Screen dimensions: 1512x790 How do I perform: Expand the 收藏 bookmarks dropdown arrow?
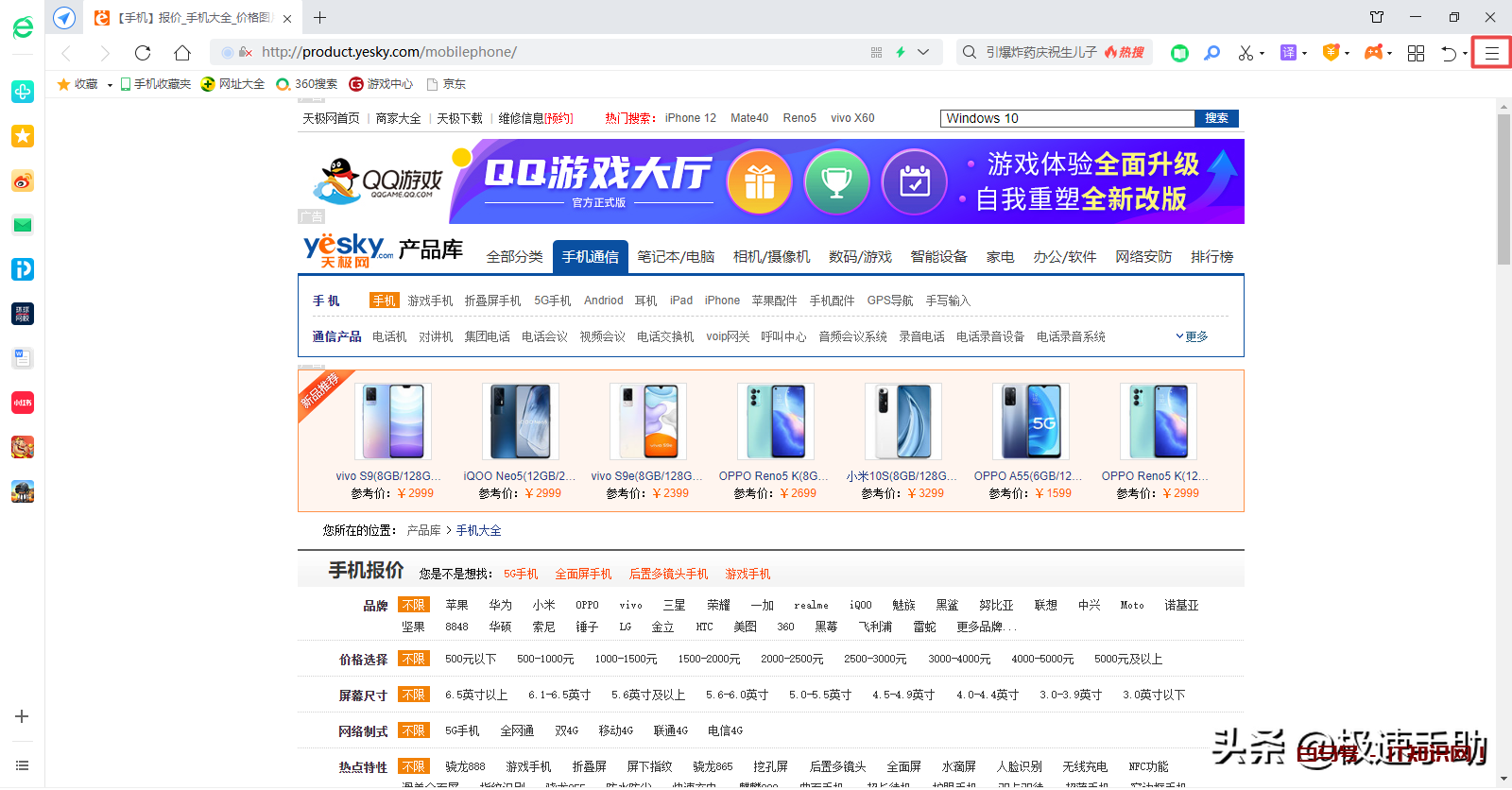[x=110, y=85]
